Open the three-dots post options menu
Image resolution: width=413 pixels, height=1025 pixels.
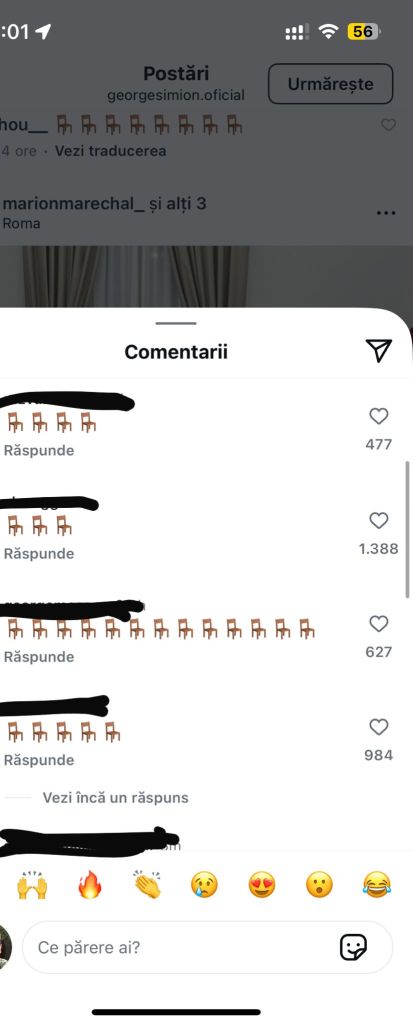[x=386, y=213]
